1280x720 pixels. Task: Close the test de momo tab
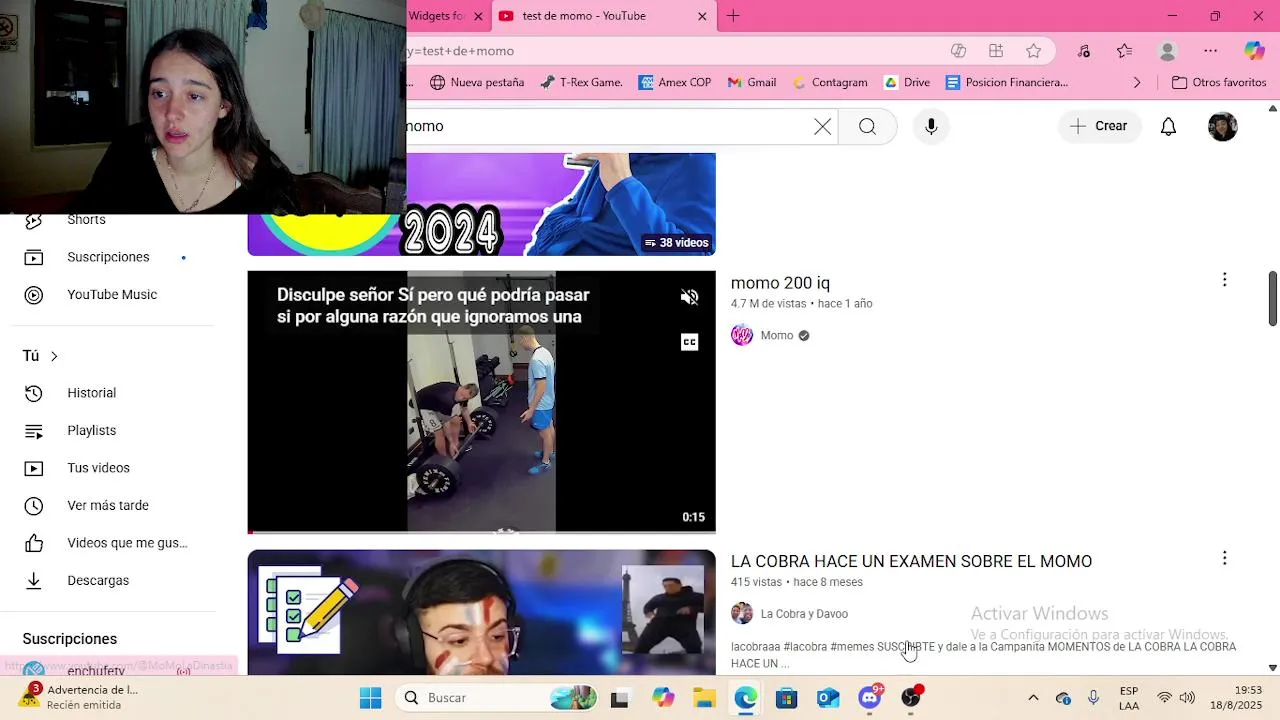click(x=702, y=16)
